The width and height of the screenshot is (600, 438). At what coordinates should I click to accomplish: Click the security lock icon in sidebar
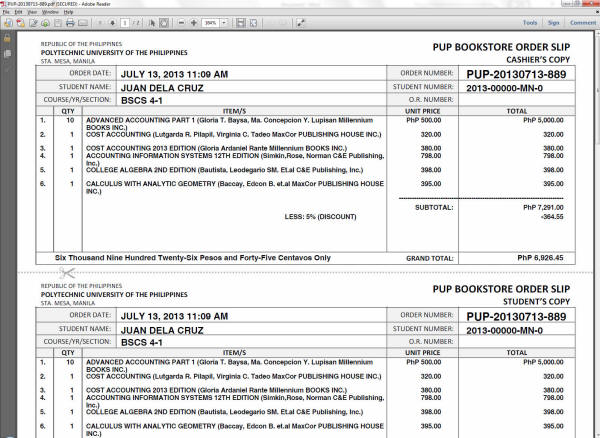[x=7, y=38]
